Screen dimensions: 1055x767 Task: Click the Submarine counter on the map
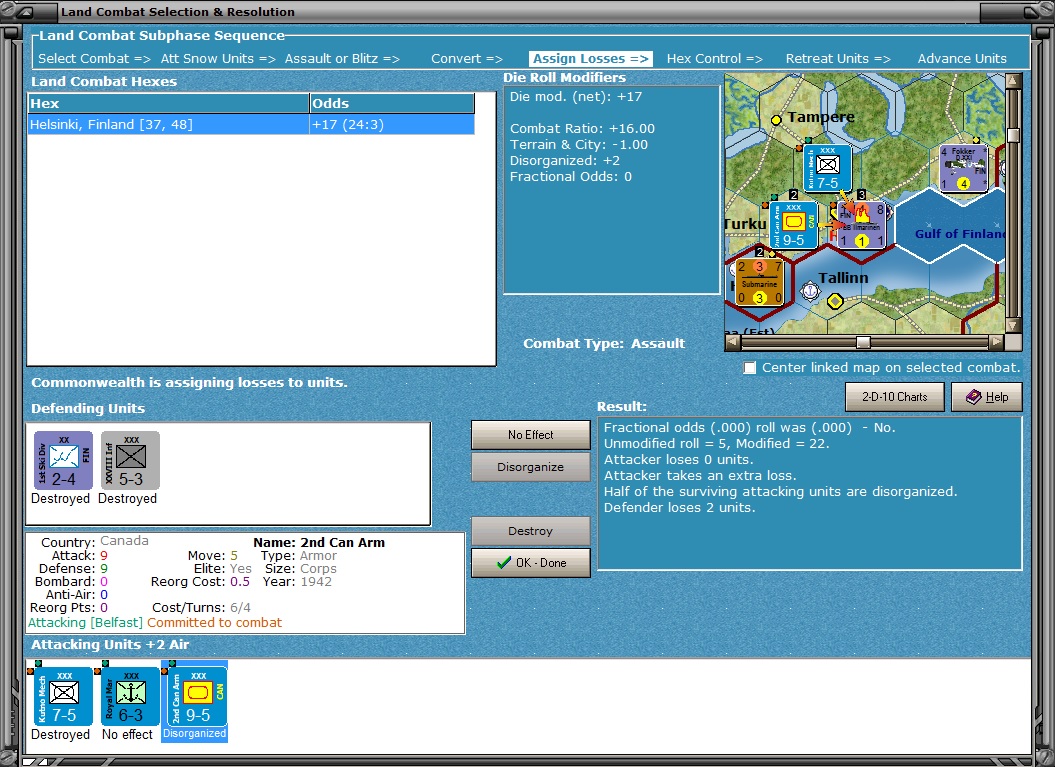point(760,283)
